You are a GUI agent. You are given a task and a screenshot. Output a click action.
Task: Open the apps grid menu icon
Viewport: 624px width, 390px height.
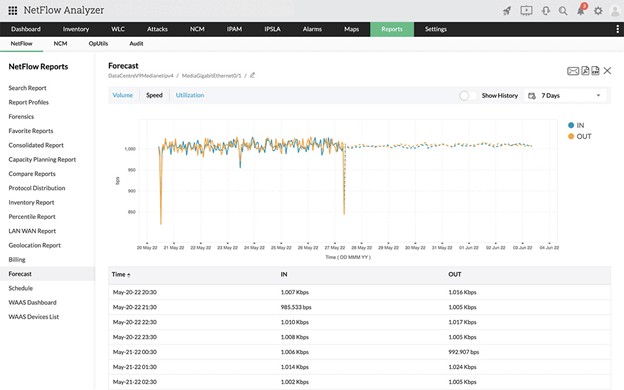pos(12,10)
